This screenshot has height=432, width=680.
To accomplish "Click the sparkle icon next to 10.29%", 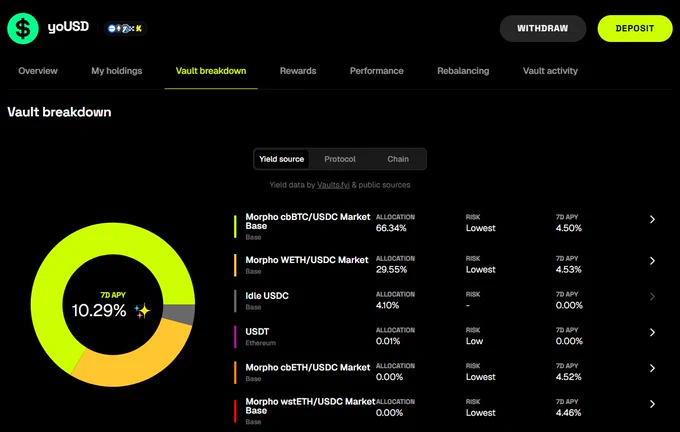I will point(142,311).
